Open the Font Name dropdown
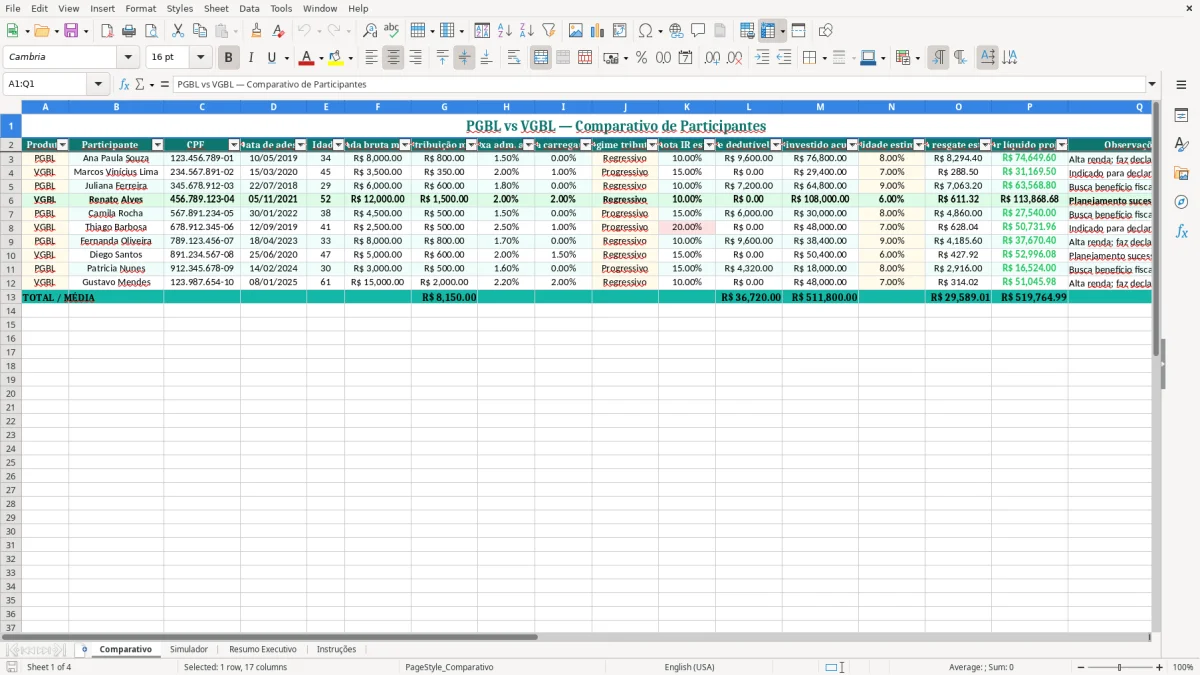 (x=127, y=58)
